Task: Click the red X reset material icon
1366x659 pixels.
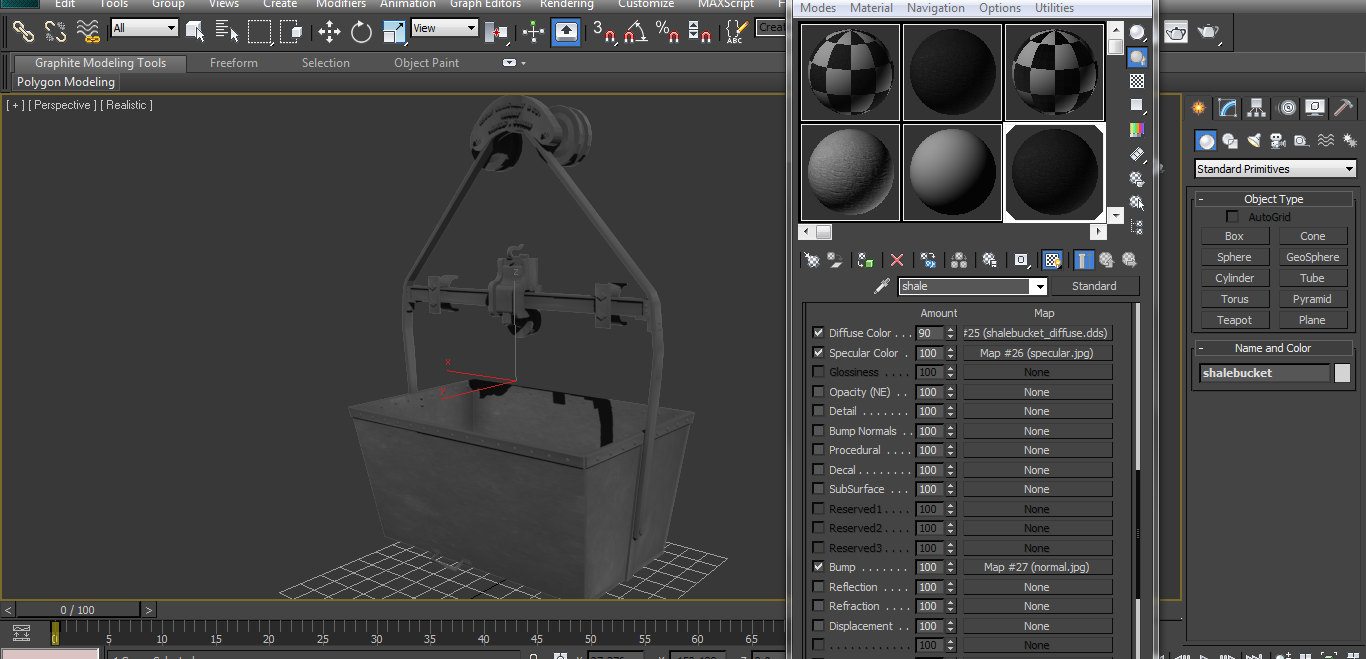Action: pyautogui.click(x=897, y=260)
